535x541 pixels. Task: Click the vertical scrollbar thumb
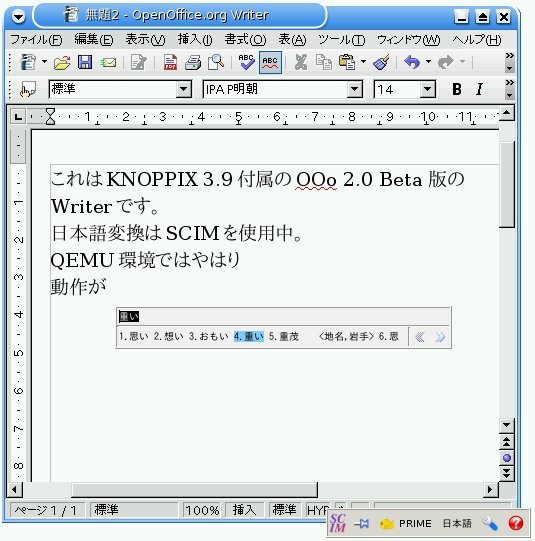506,184
